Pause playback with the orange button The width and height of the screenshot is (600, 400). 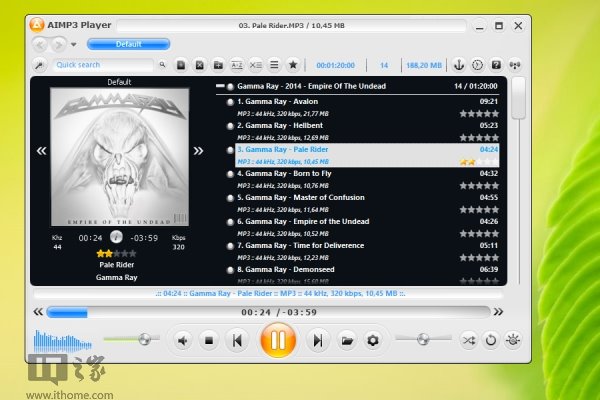pyautogui.click(x=277, y=341)
